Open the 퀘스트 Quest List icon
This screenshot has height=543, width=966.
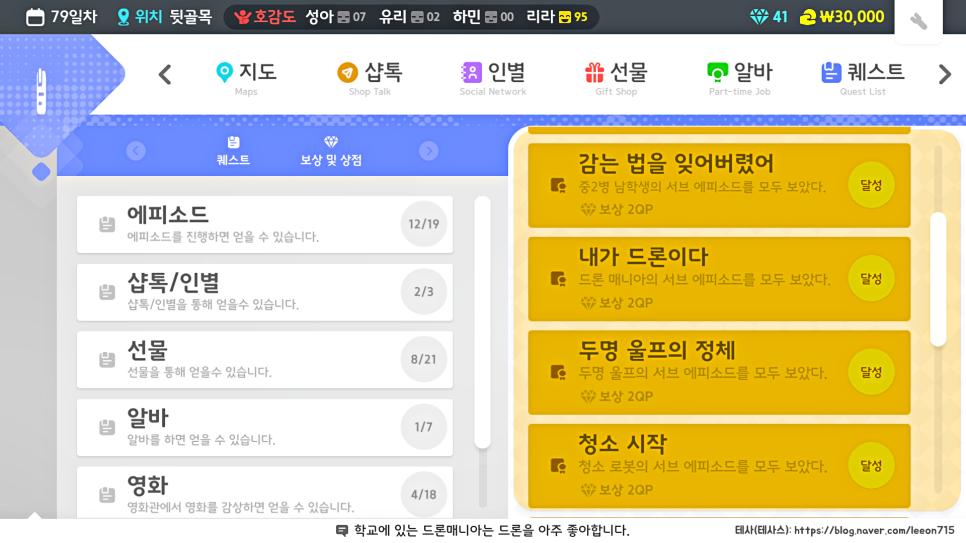[831, 72]
